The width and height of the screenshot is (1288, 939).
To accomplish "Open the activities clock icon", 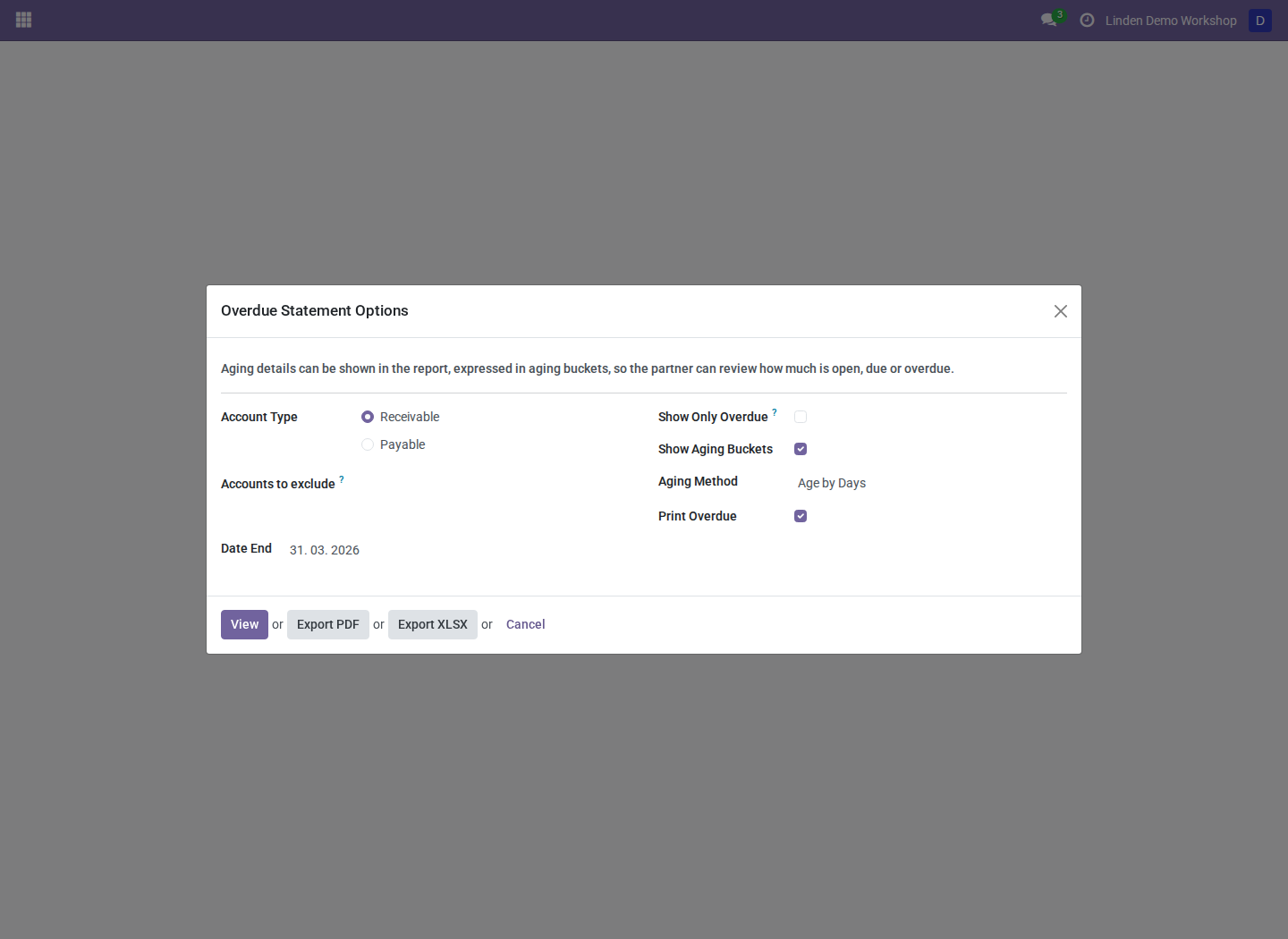I will (1087, 20).
